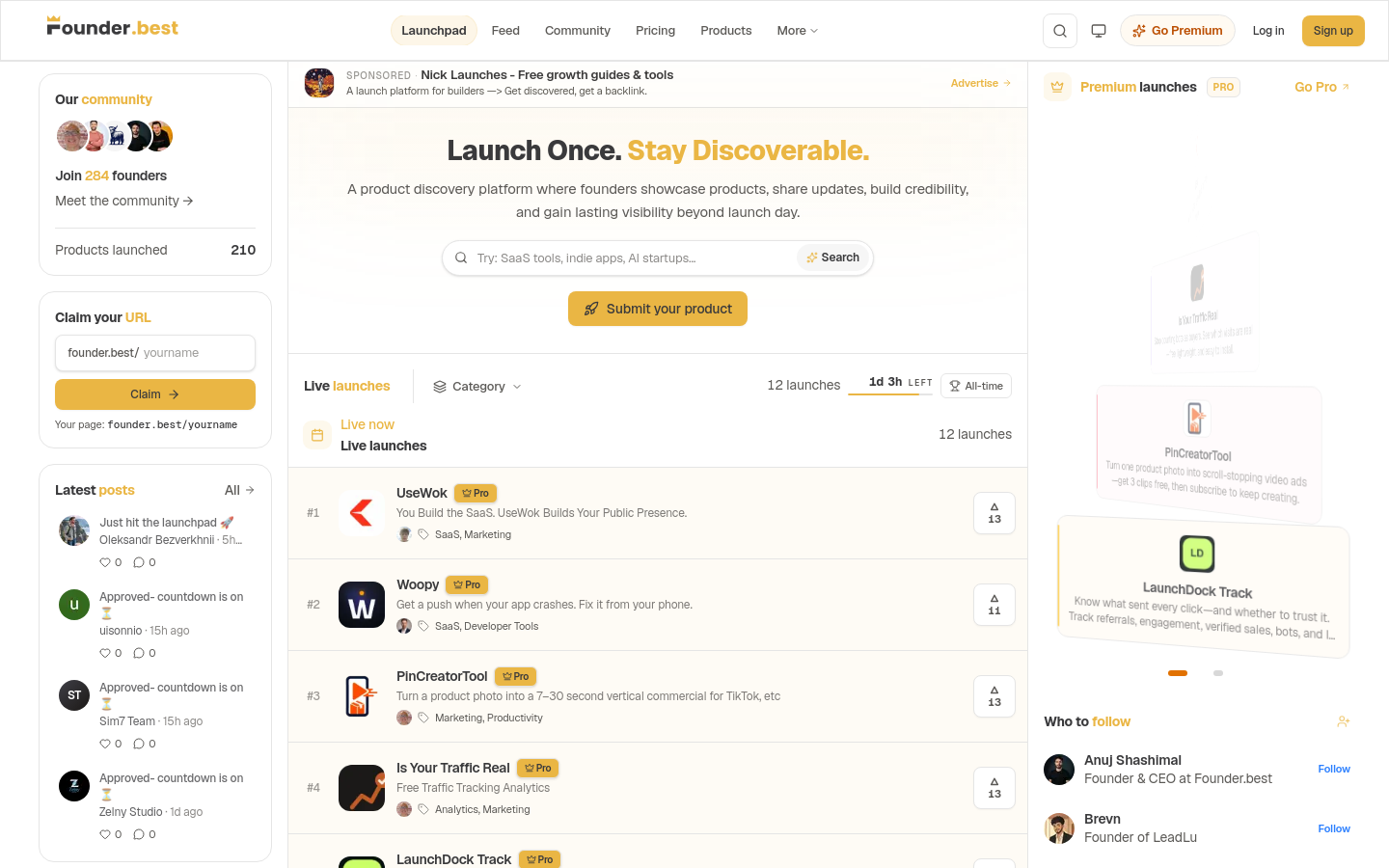View All latest posts
This screenshot has width=1389, height=868.
[239, 490]
